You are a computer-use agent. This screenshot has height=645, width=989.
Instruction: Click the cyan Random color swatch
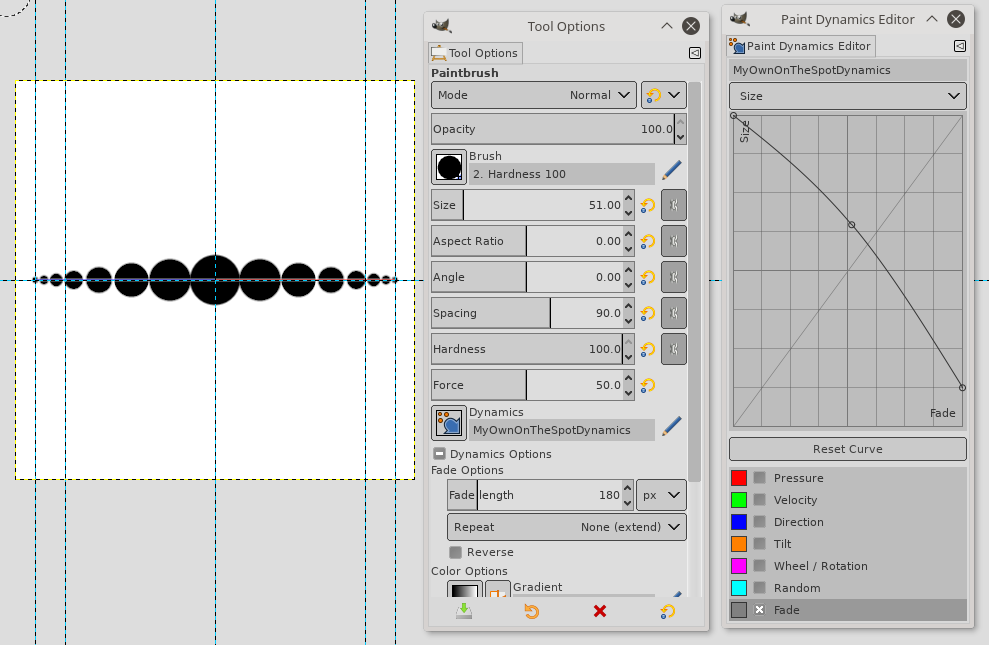click(x=739, y=588)
